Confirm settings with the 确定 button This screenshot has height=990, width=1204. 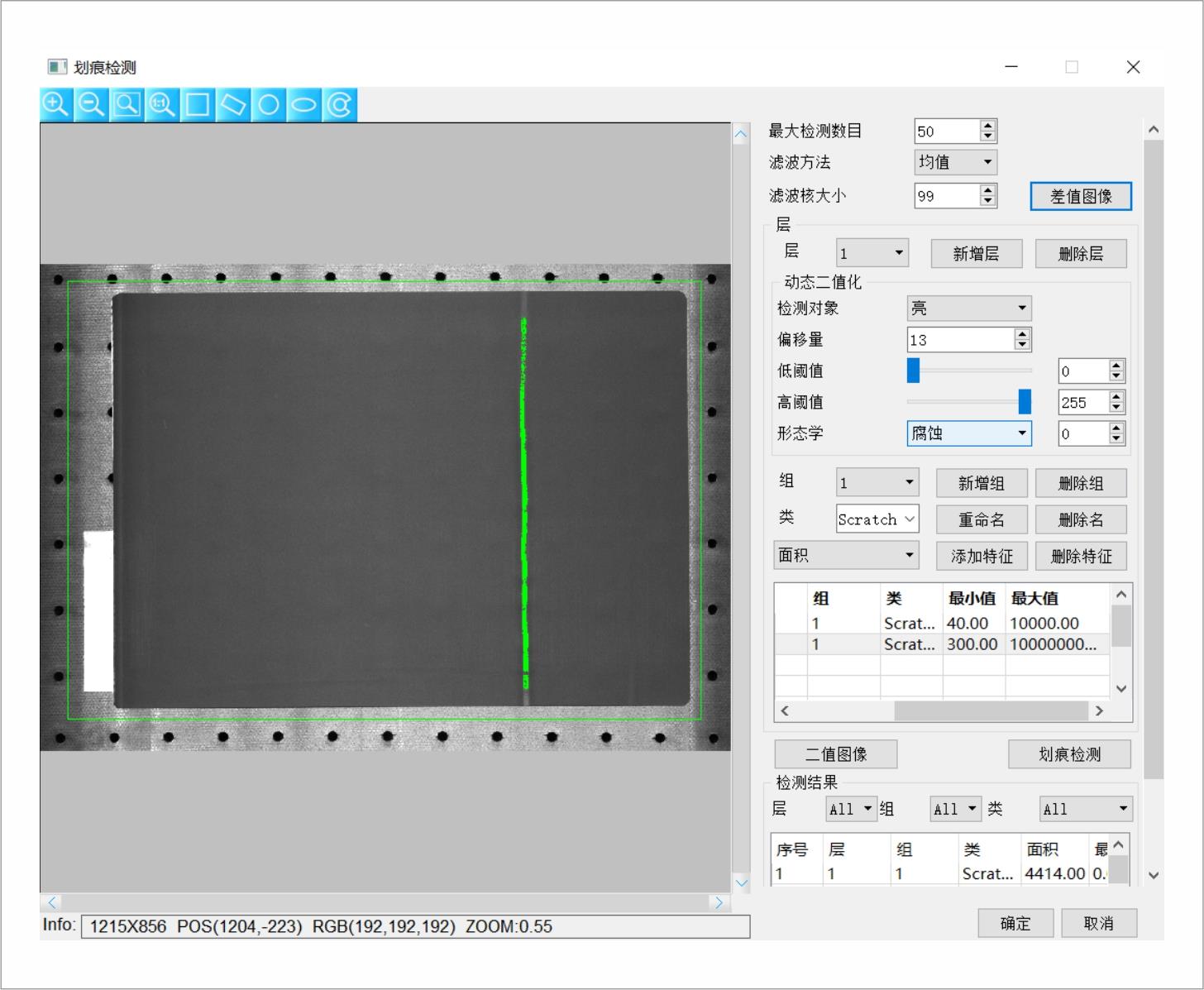pyautogui.click(x=1015, y=923)
